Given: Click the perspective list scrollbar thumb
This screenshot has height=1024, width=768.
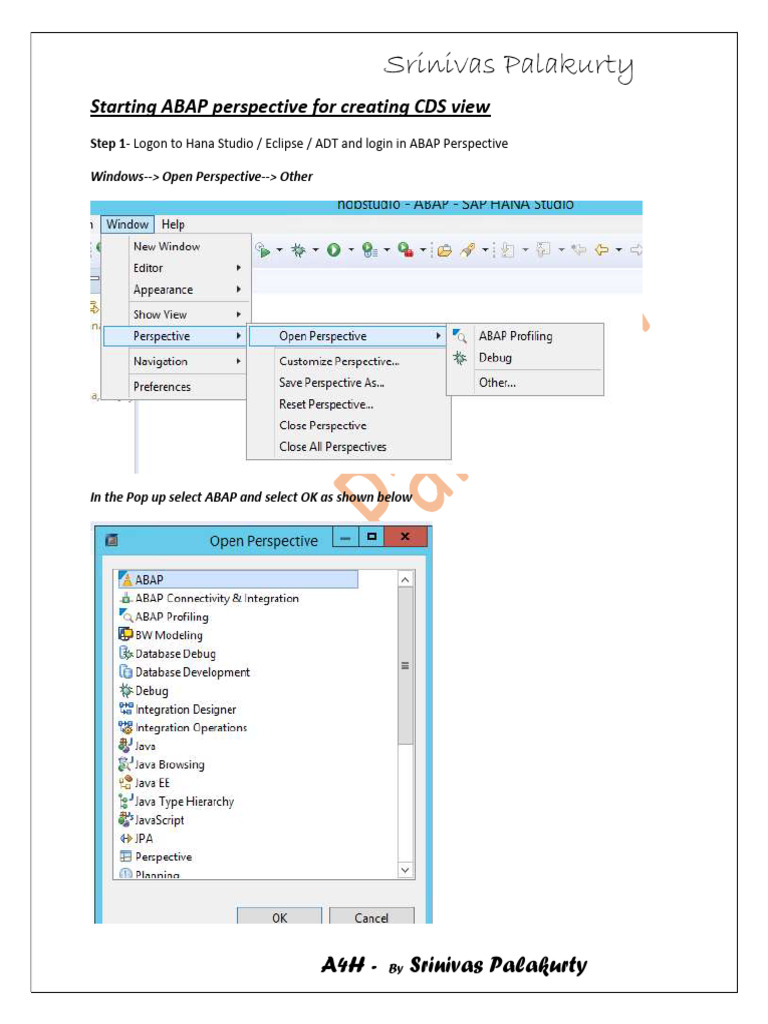Looking at the screenshot, I should pos(405,665).
